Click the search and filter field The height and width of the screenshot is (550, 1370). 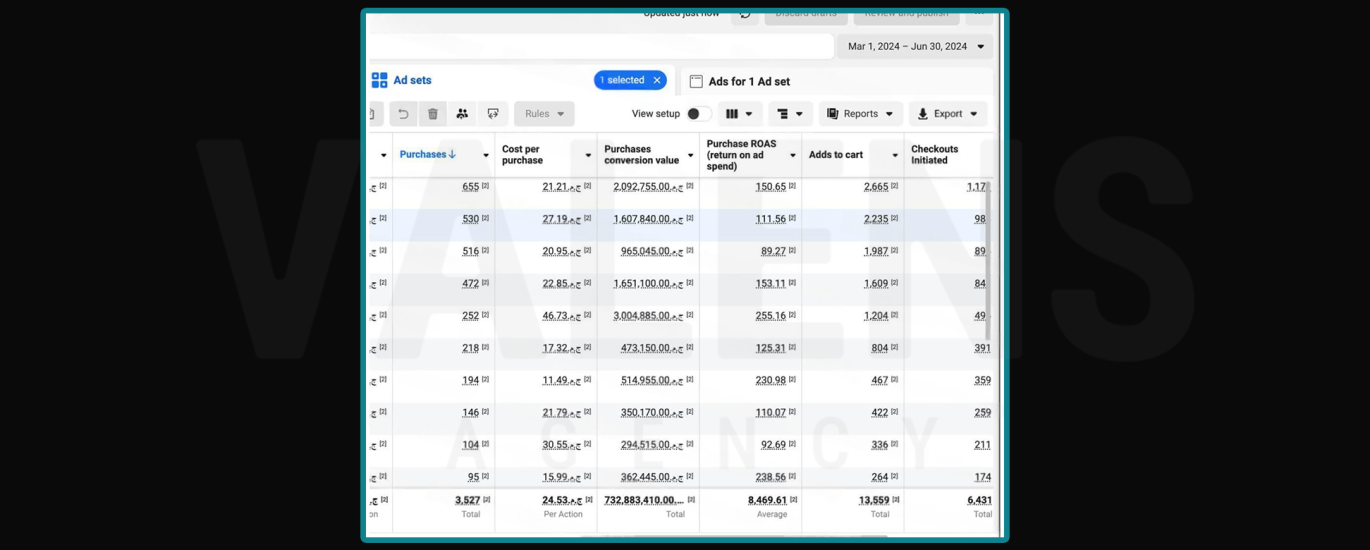pyautogui.click(x=600, y=47)
